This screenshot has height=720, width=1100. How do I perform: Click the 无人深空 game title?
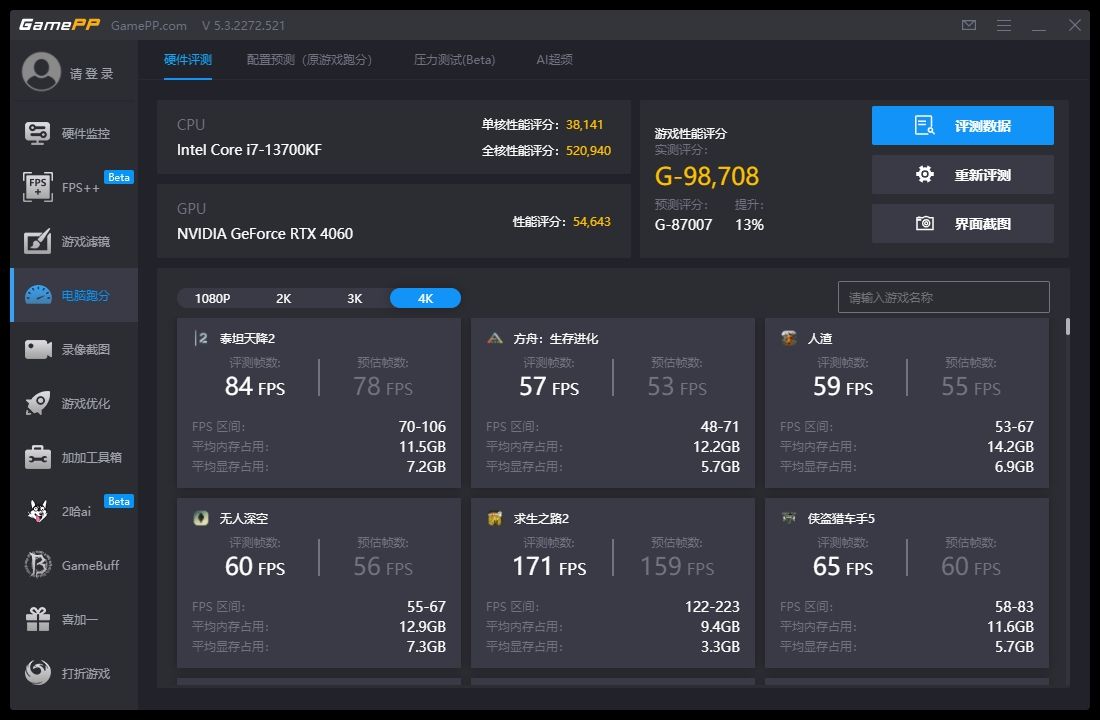click(x=243, y=518)
